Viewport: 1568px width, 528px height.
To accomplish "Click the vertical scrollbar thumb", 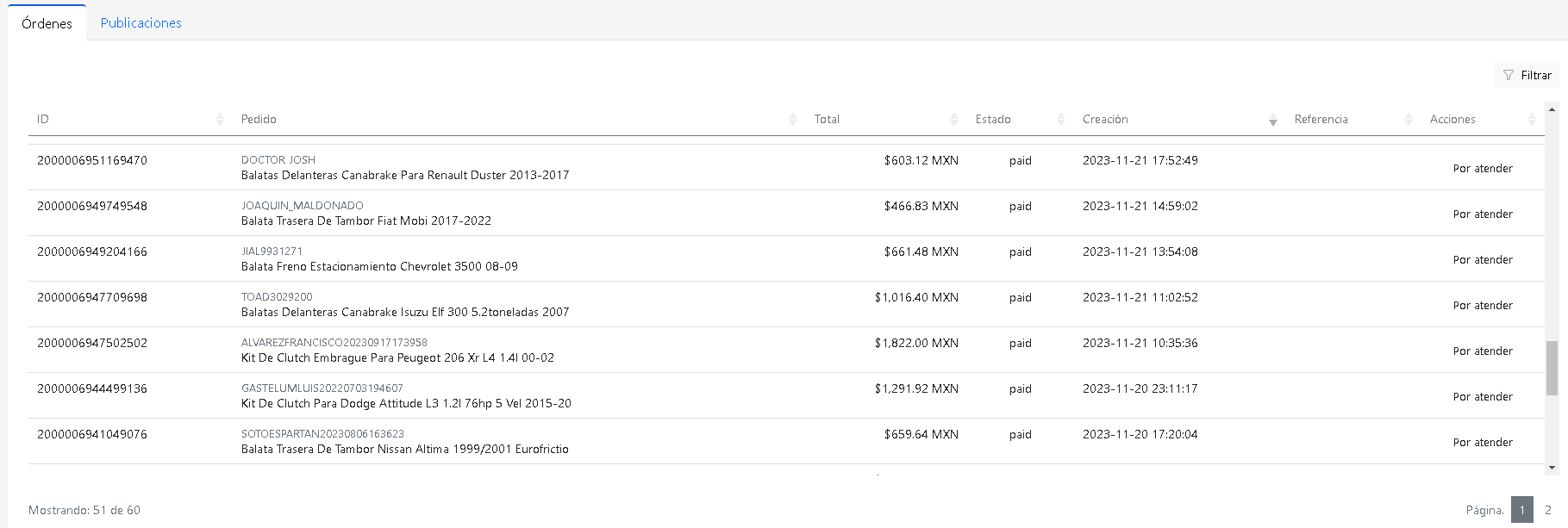I will coord(1552,367).
